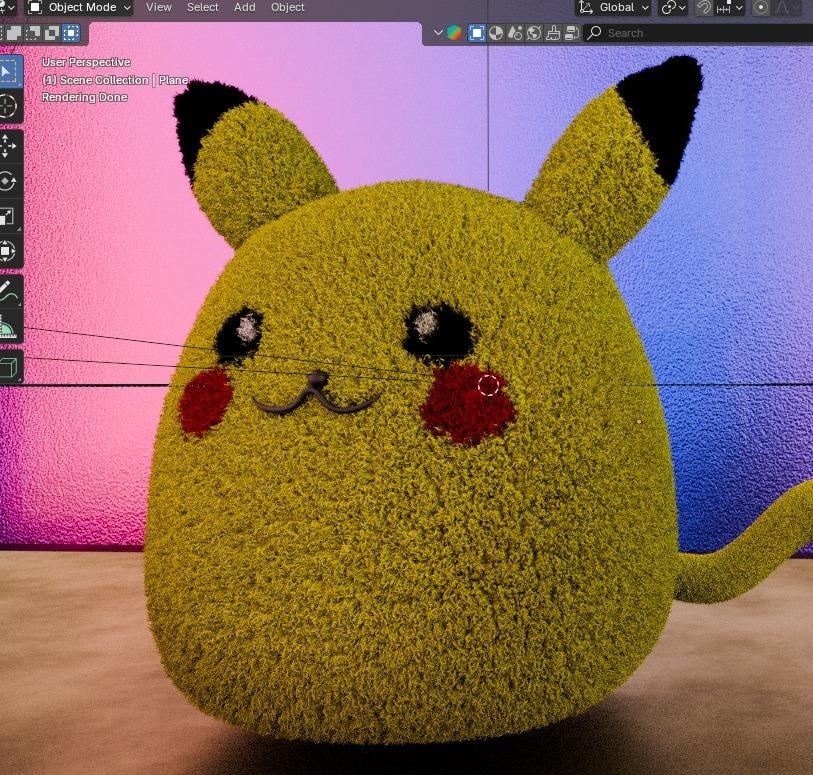Toggle the droplets filter icon
813x775 pixels.
coord(515,33)
